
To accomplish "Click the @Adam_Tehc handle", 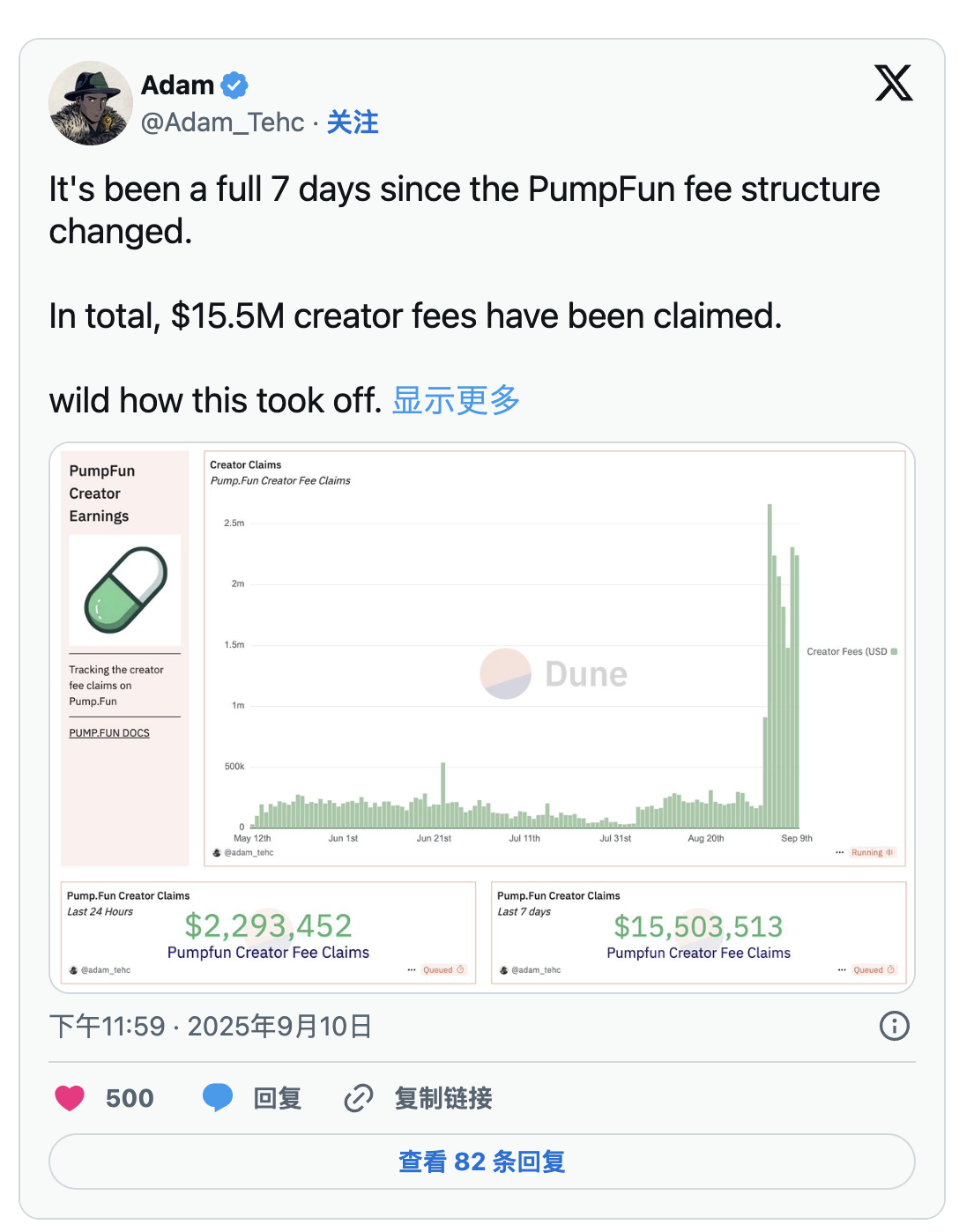I will (x=222, y=122).
